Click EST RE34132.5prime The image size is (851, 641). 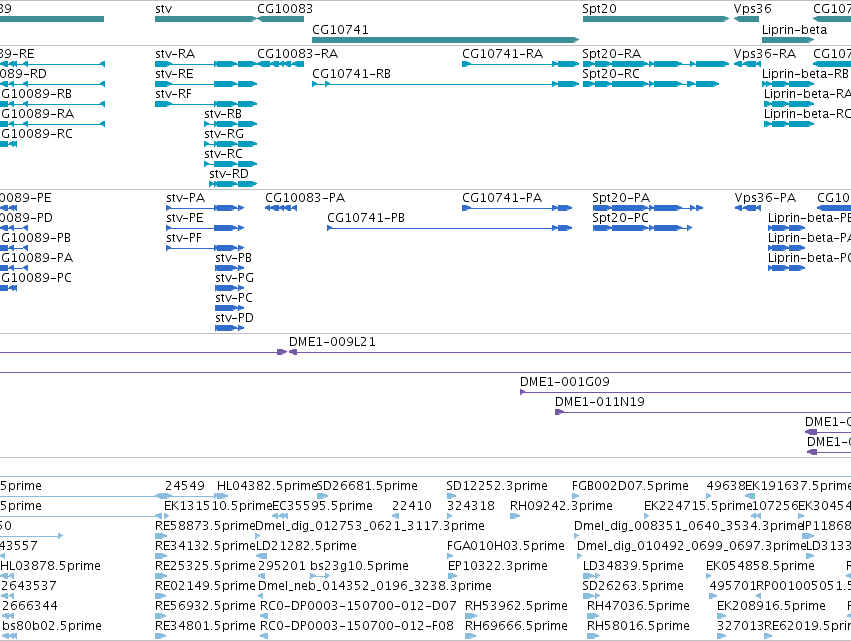pos(205,546)
